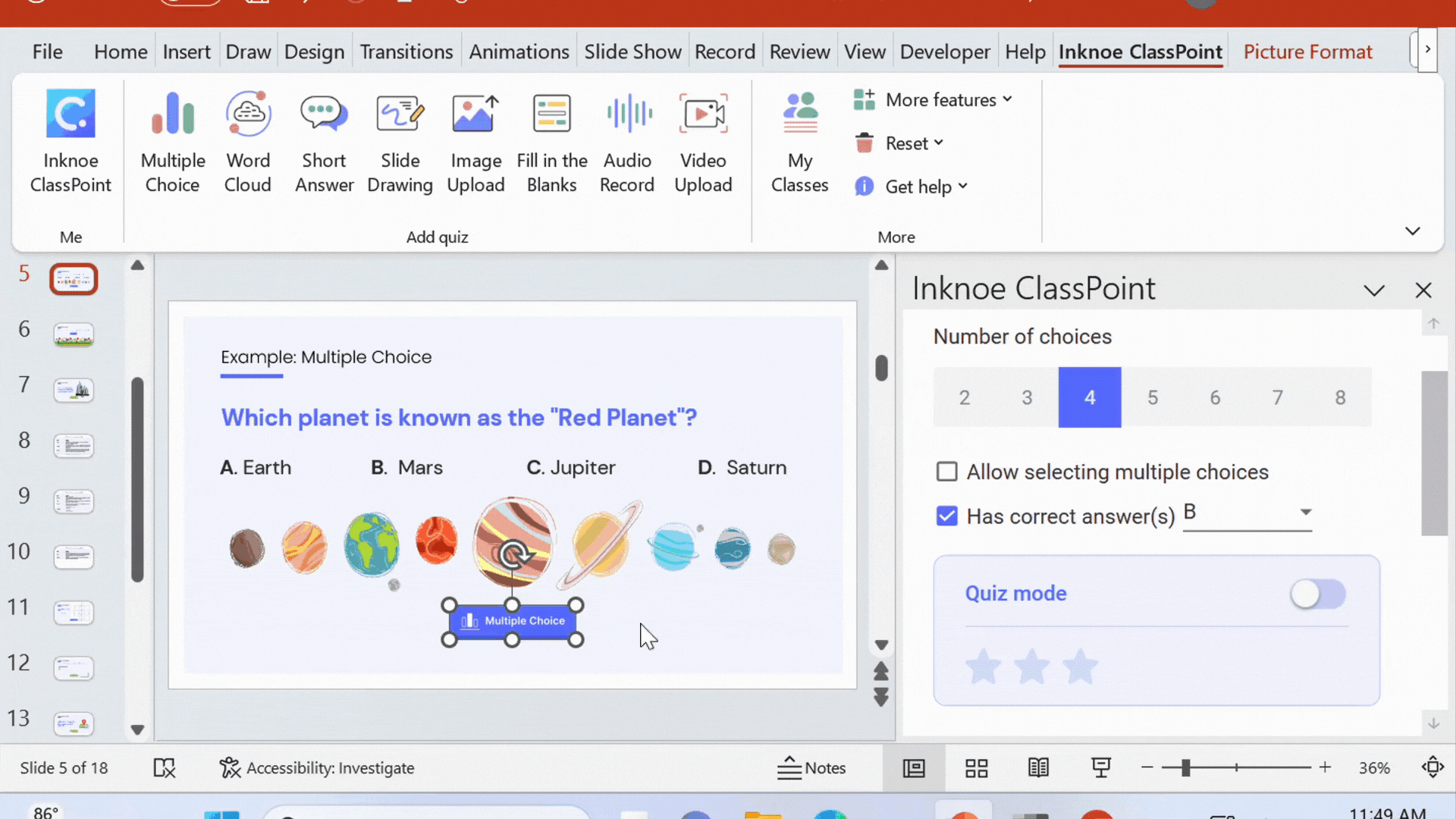Click the Picture Format ribbon tab

coord(1308,51)
